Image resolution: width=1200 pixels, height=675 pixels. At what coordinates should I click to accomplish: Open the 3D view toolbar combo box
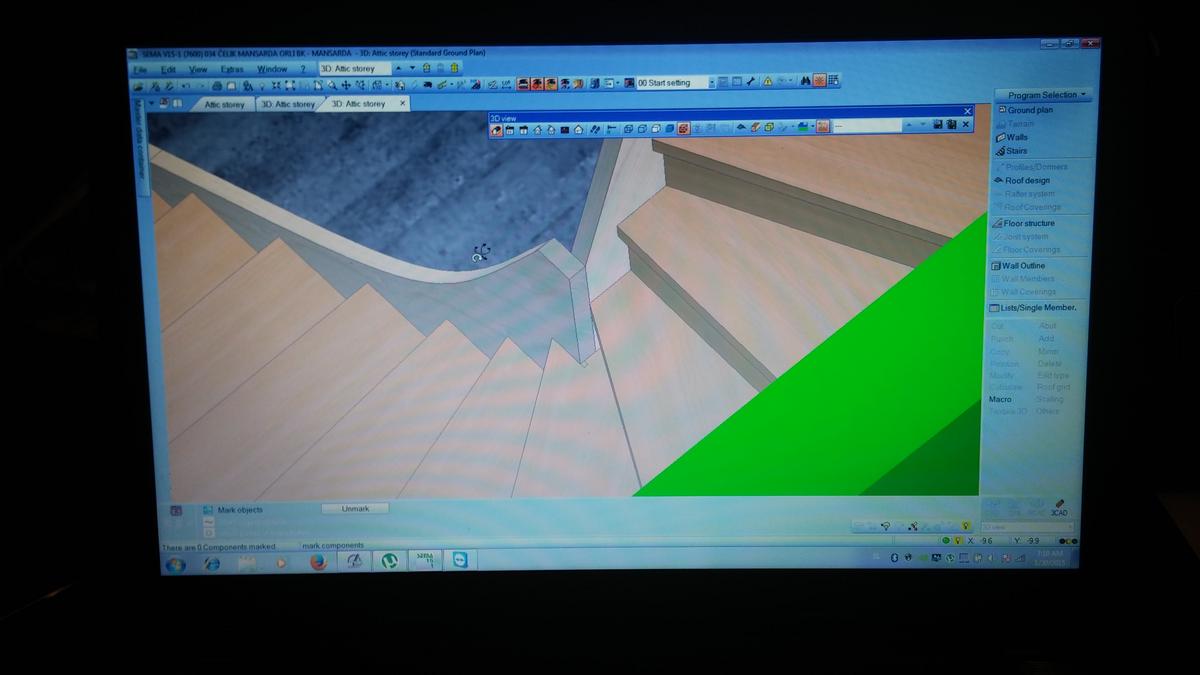pos(879,126)
